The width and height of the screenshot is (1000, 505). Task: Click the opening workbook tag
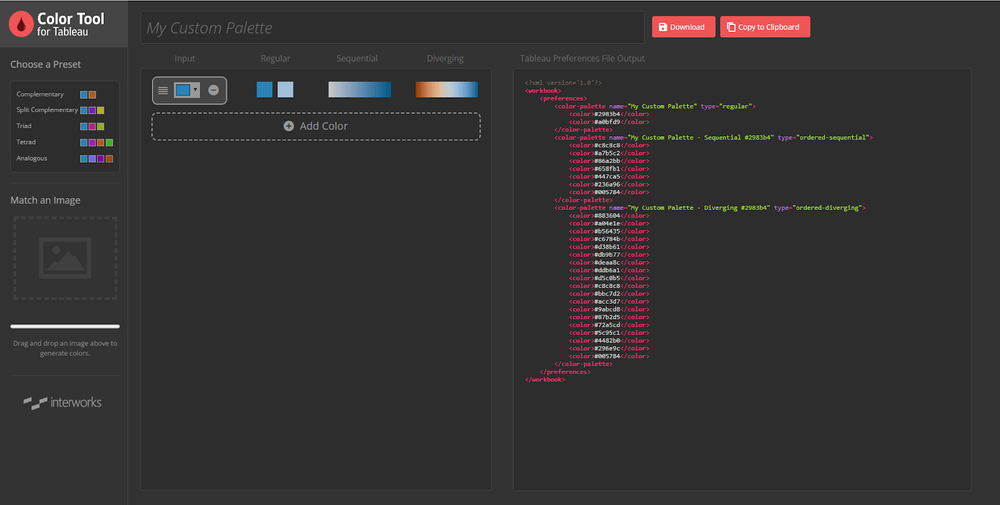543,91
